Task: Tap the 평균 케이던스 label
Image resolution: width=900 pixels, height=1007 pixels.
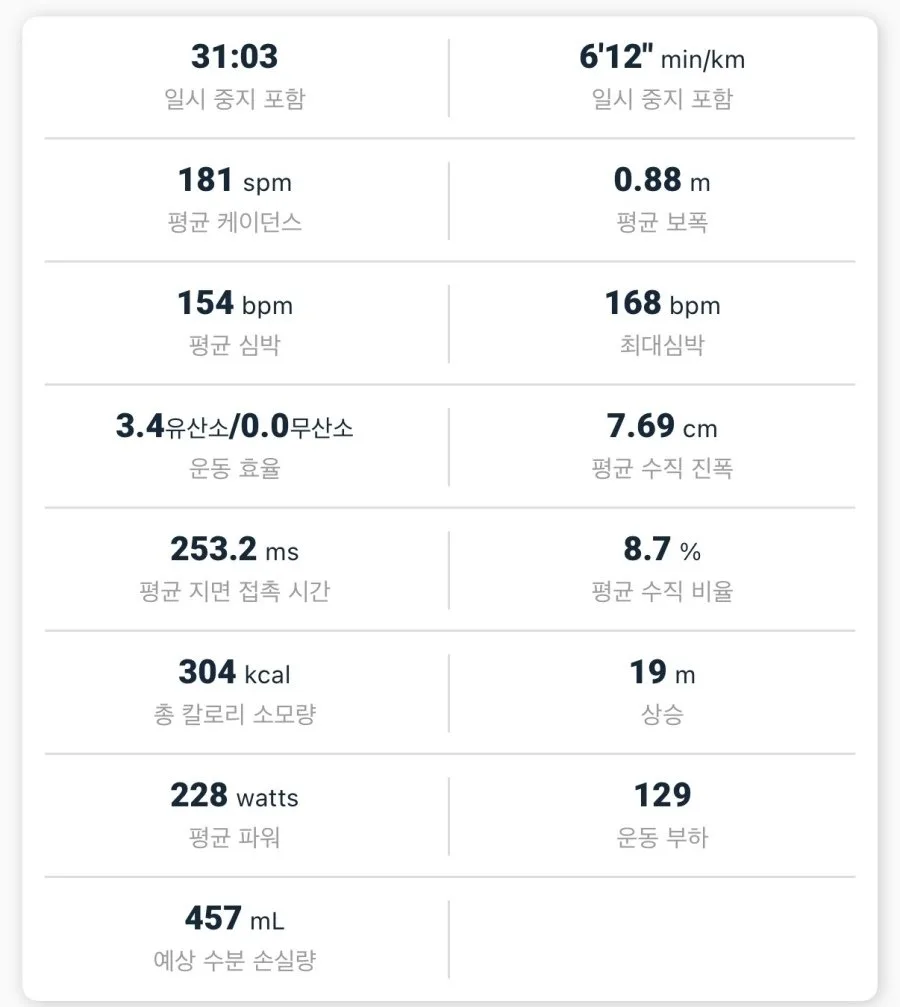Action: (234, 222)
